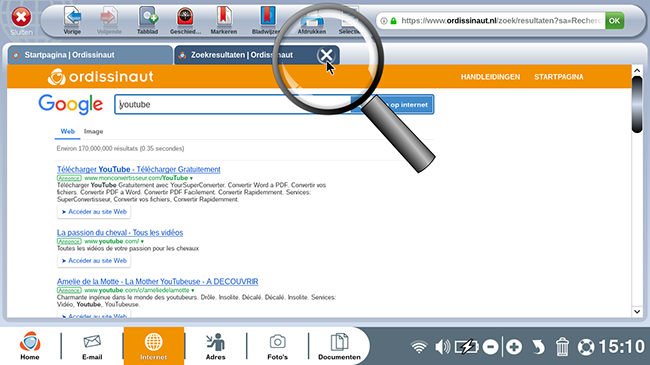
Task: Open Amelie de la Motte result link
Action: (x=158, y=282)
